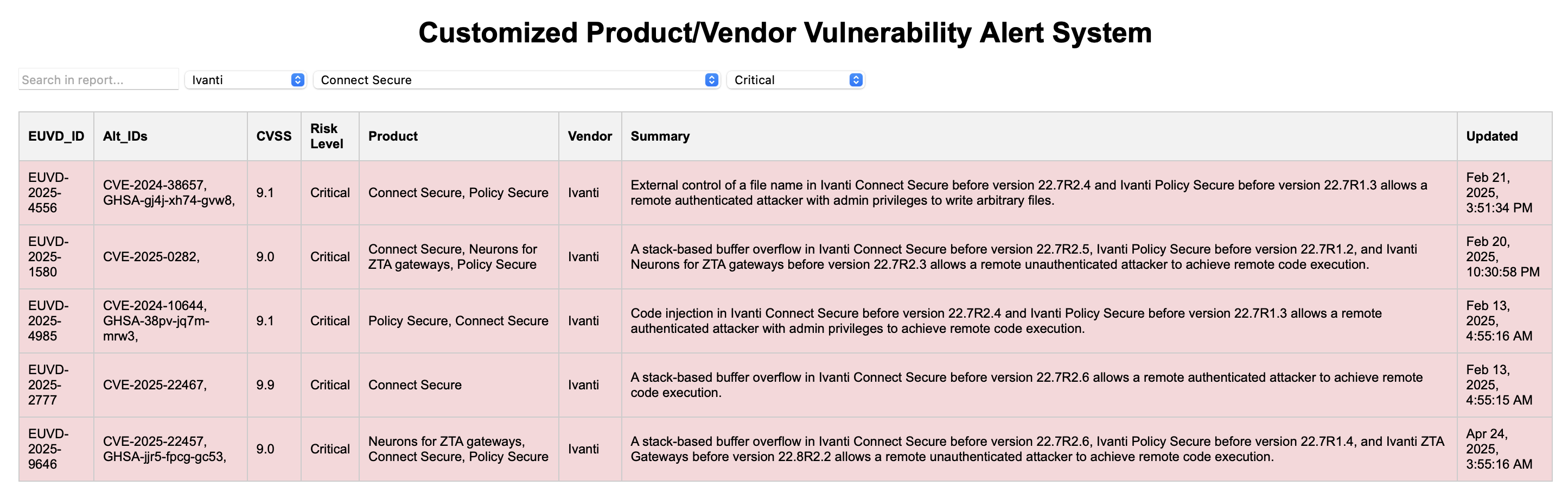
Task: Click the Alt_IDs column header
Action: point(170,136)
